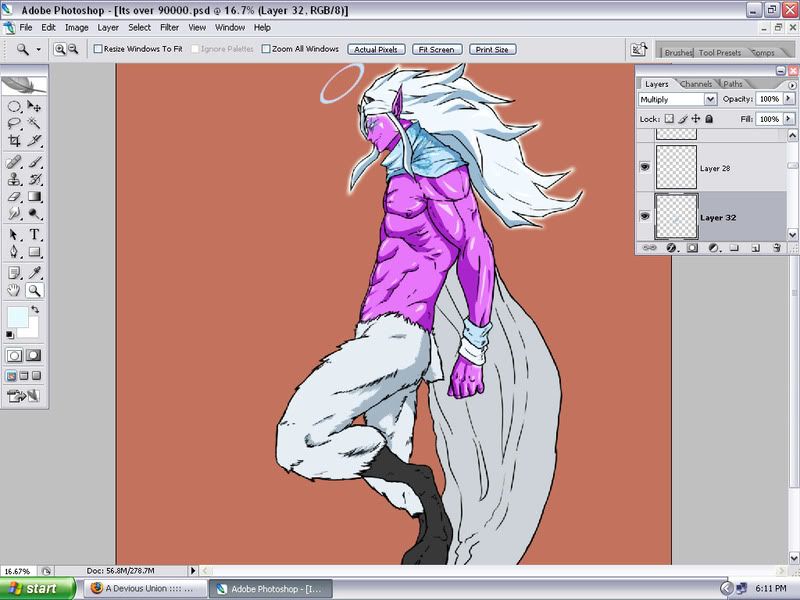Select the Rectangle shape tool

pyautogui.click(x=34, y=252)
